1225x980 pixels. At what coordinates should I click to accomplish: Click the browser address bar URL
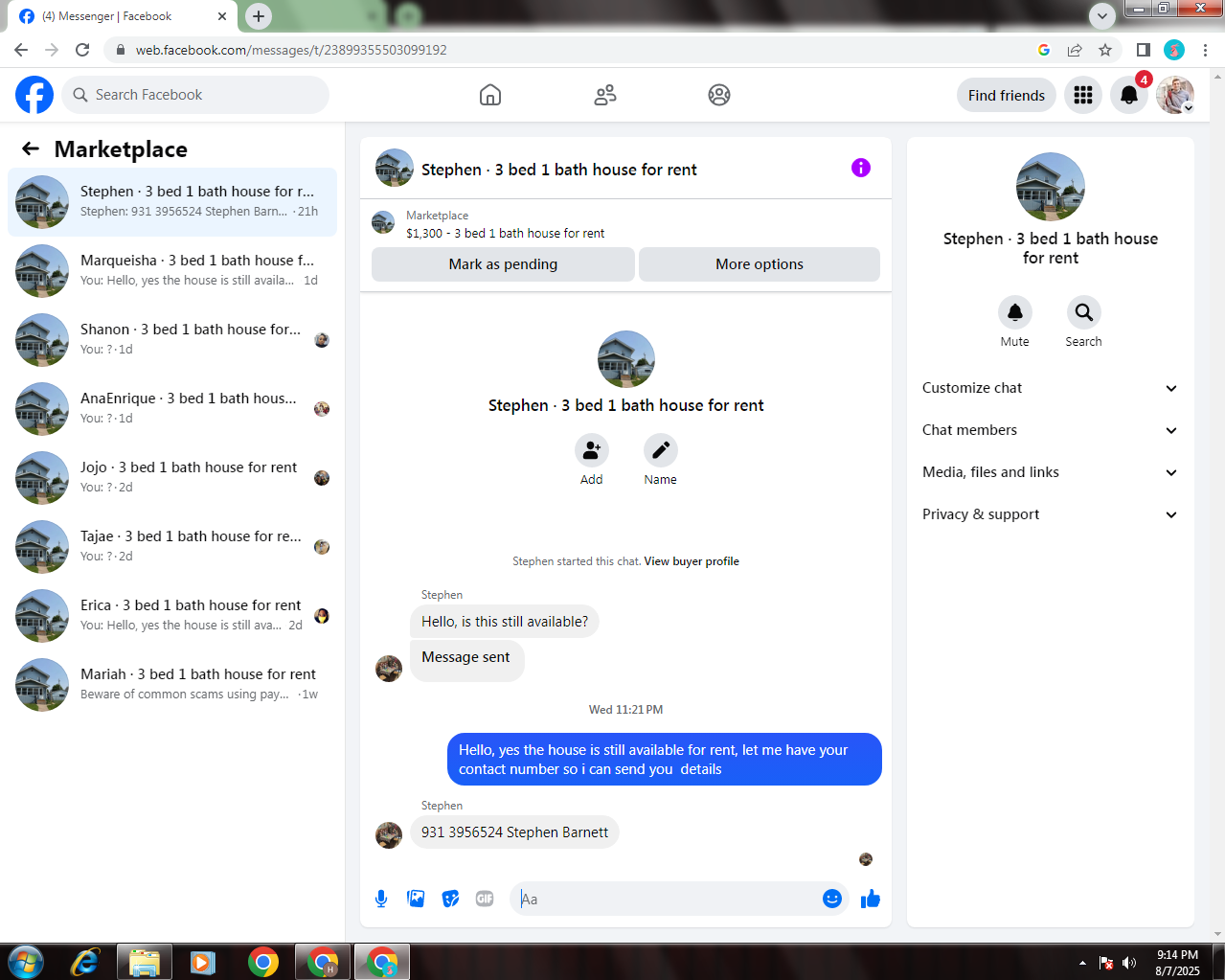coord(291,50)
